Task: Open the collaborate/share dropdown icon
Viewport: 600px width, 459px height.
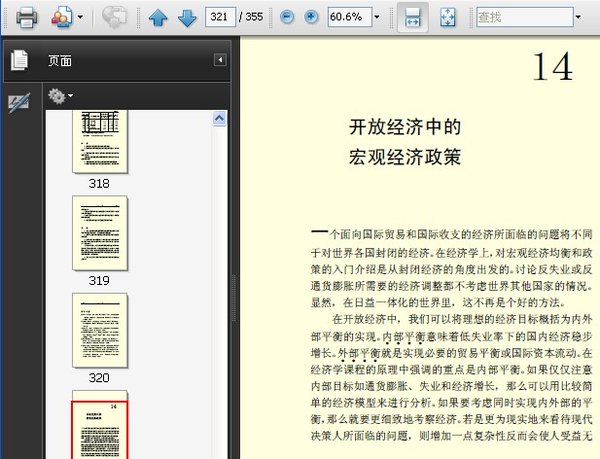Action: coord(66,18)
